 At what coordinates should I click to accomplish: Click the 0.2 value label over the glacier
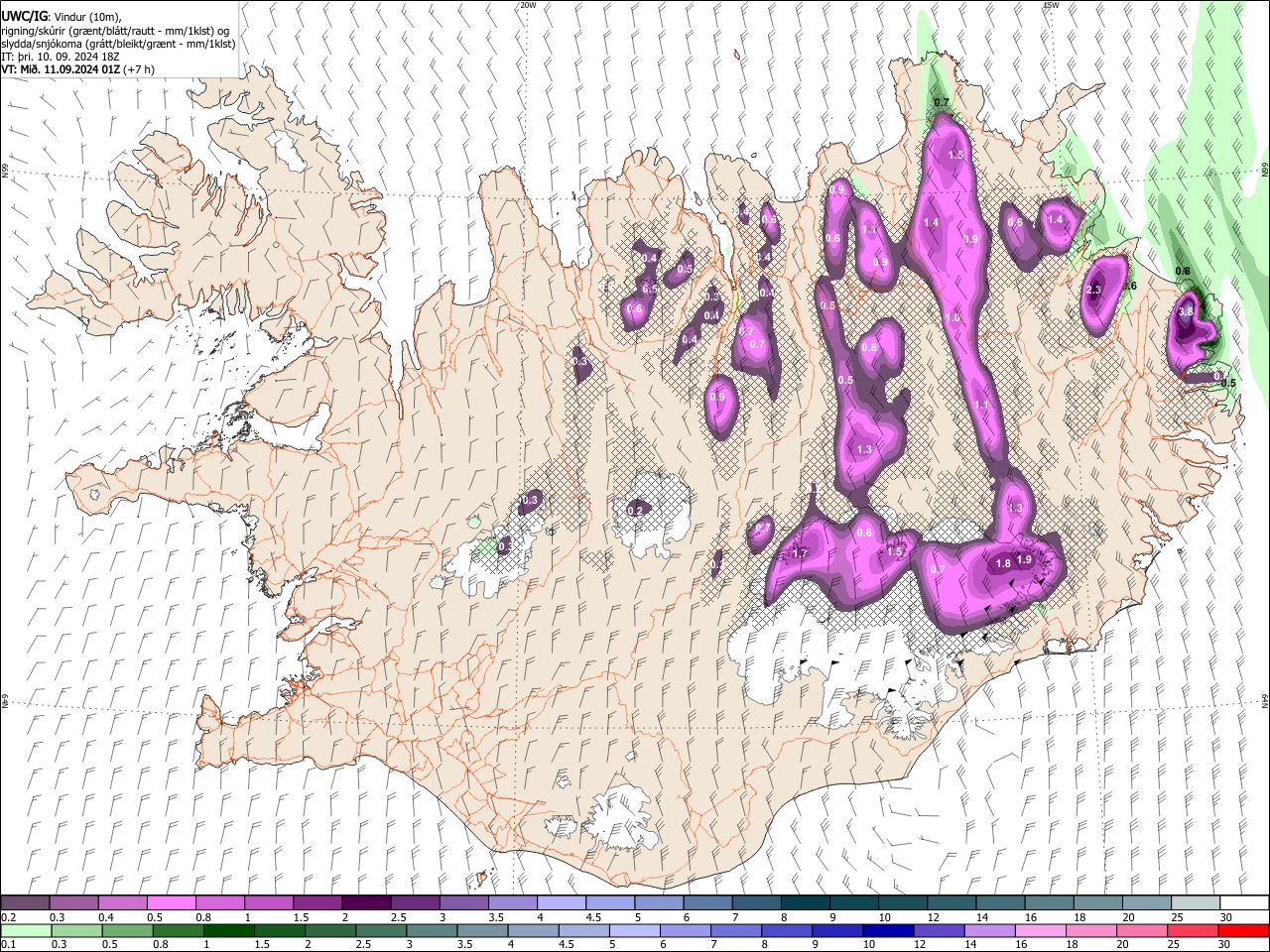636,511
